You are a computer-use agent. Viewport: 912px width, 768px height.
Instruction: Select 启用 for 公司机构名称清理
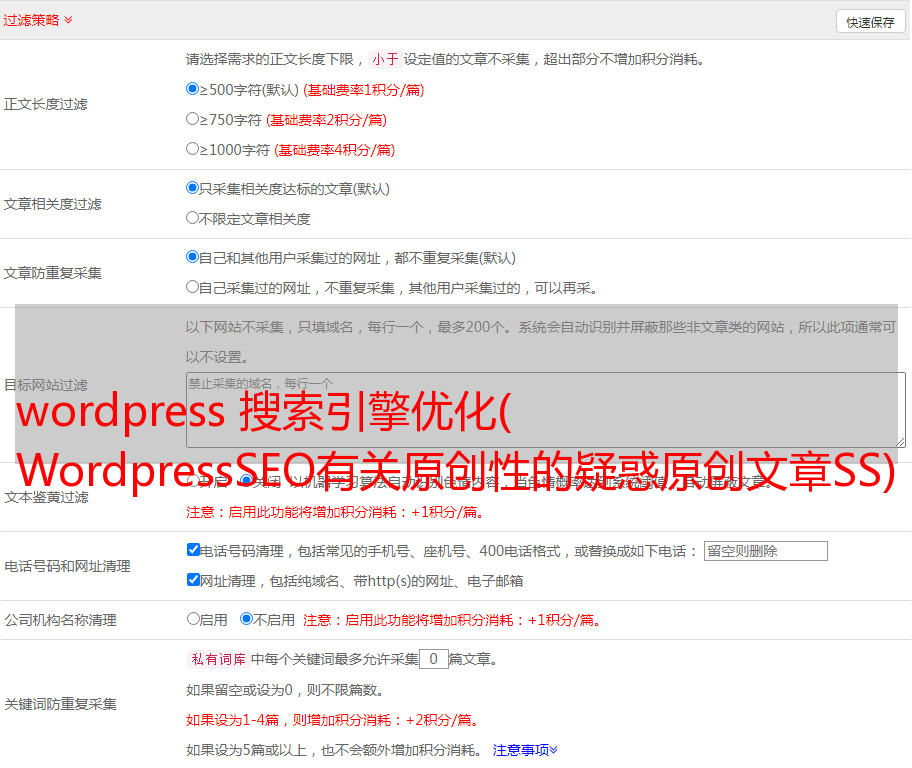point(193,619)
